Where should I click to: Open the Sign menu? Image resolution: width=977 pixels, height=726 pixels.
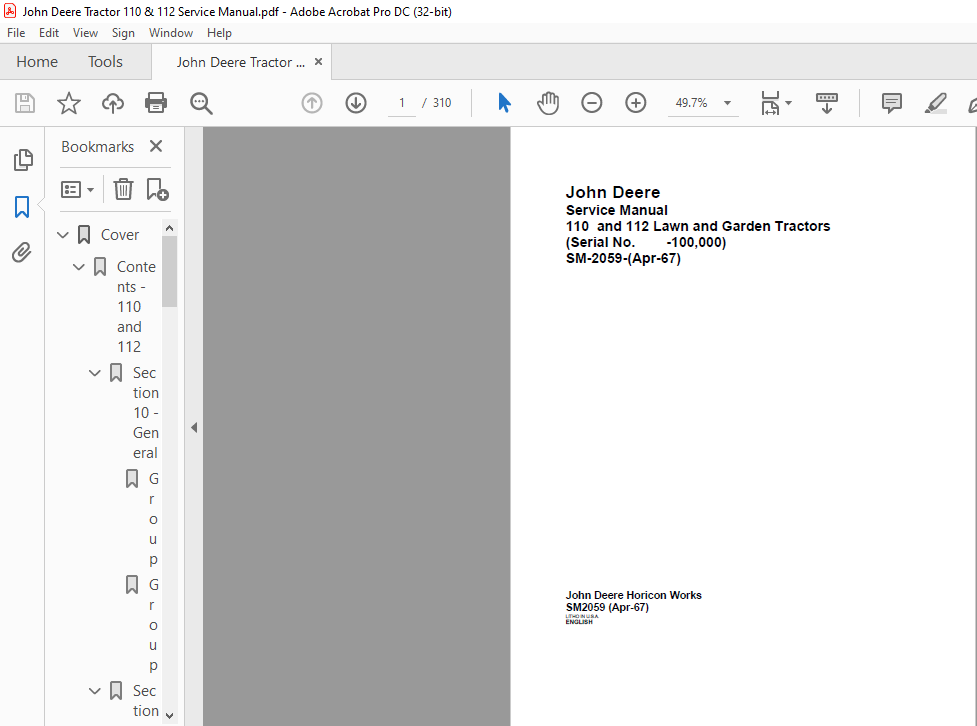pyautogui.click(x=123, y=33)
